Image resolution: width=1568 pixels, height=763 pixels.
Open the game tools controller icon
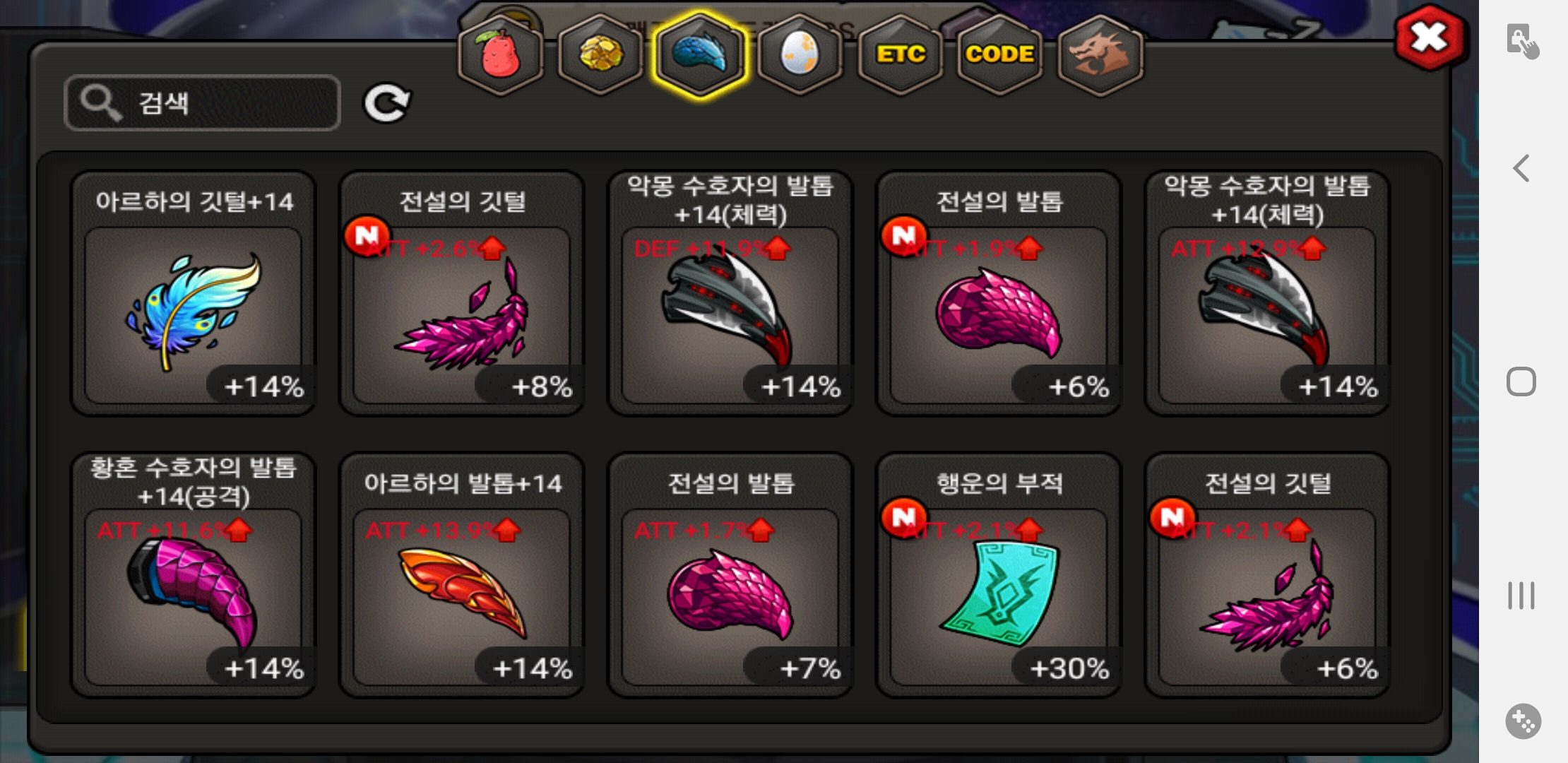coord(1523,721)
